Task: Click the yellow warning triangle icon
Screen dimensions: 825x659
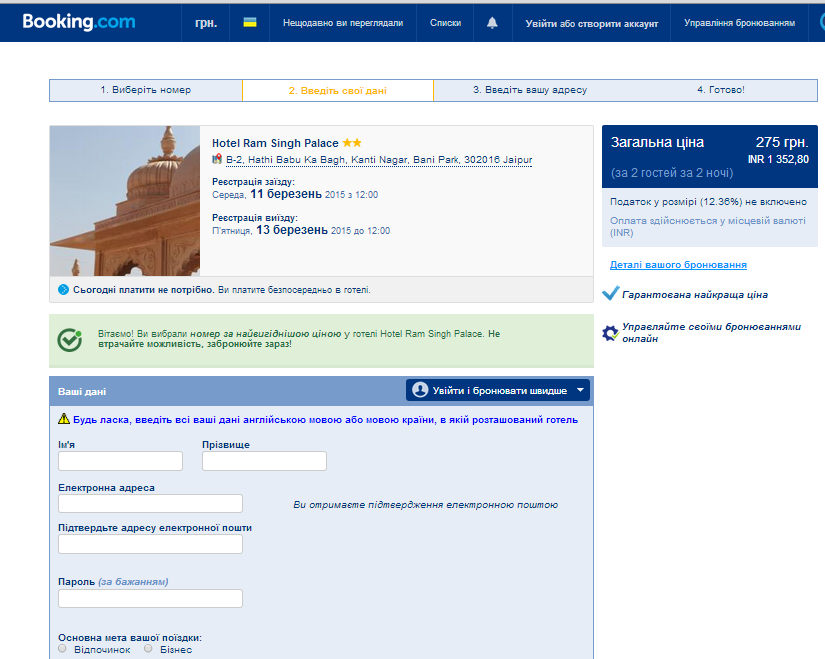Action: pyautogui.click(x=64, y=419)
